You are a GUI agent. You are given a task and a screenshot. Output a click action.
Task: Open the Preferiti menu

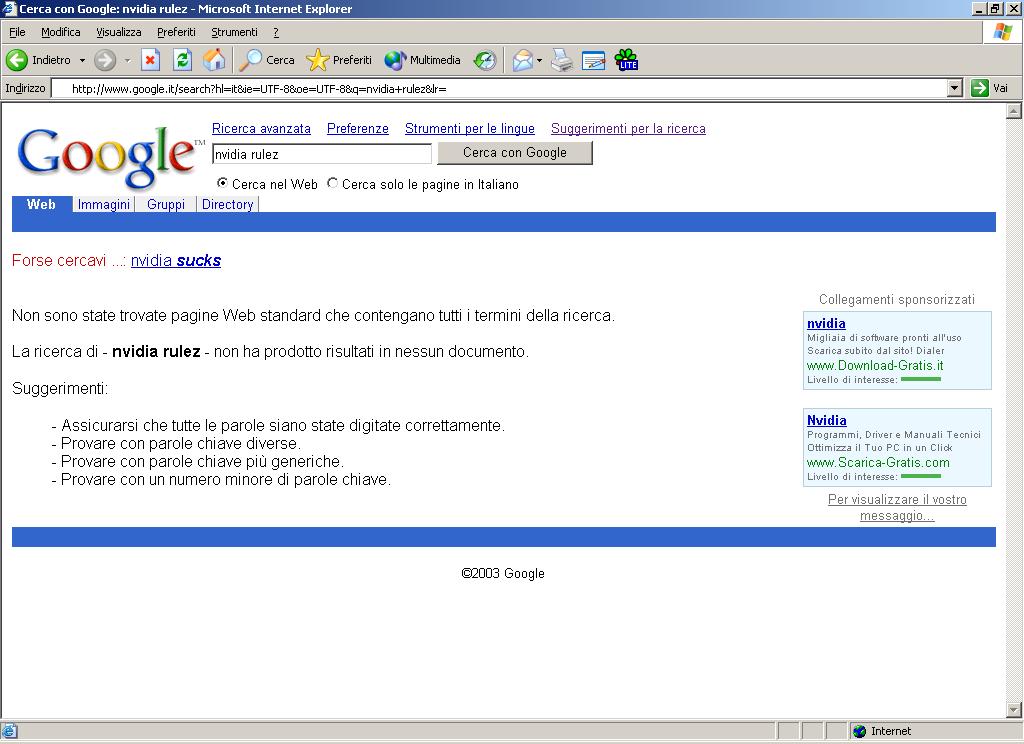click(176, 32)
